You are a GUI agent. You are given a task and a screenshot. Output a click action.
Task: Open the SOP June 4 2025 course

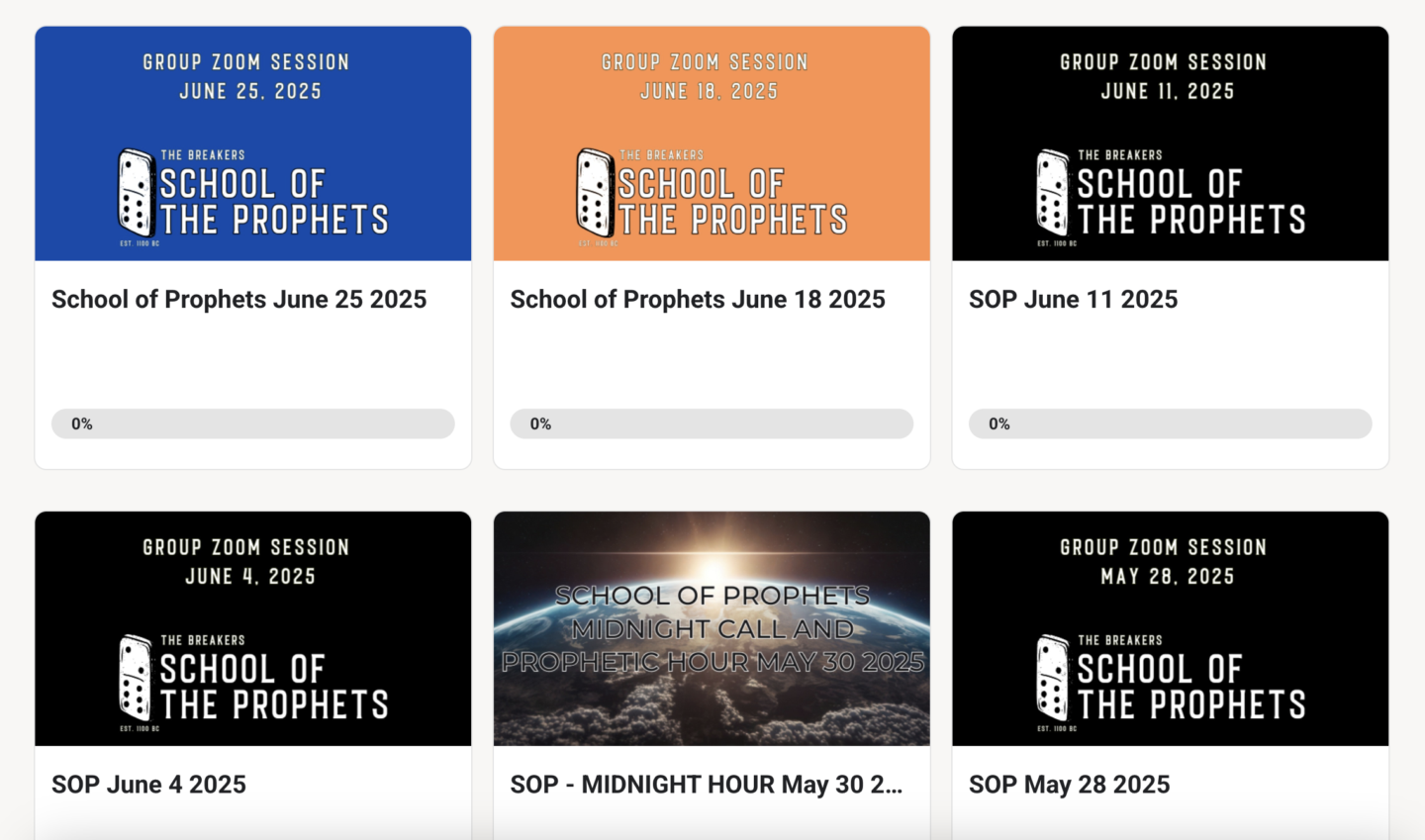(148, 784)
